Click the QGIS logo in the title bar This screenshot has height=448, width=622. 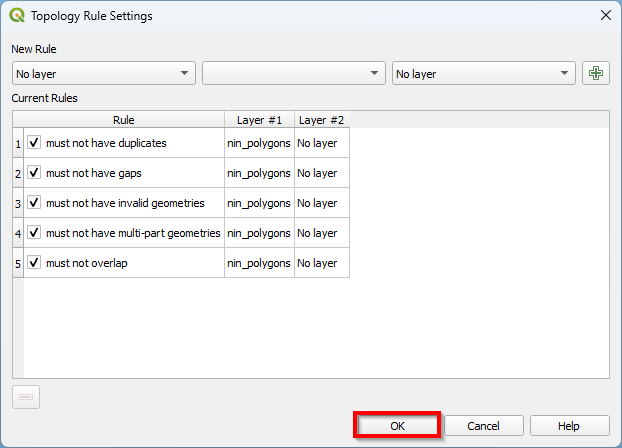pos(16,16)
